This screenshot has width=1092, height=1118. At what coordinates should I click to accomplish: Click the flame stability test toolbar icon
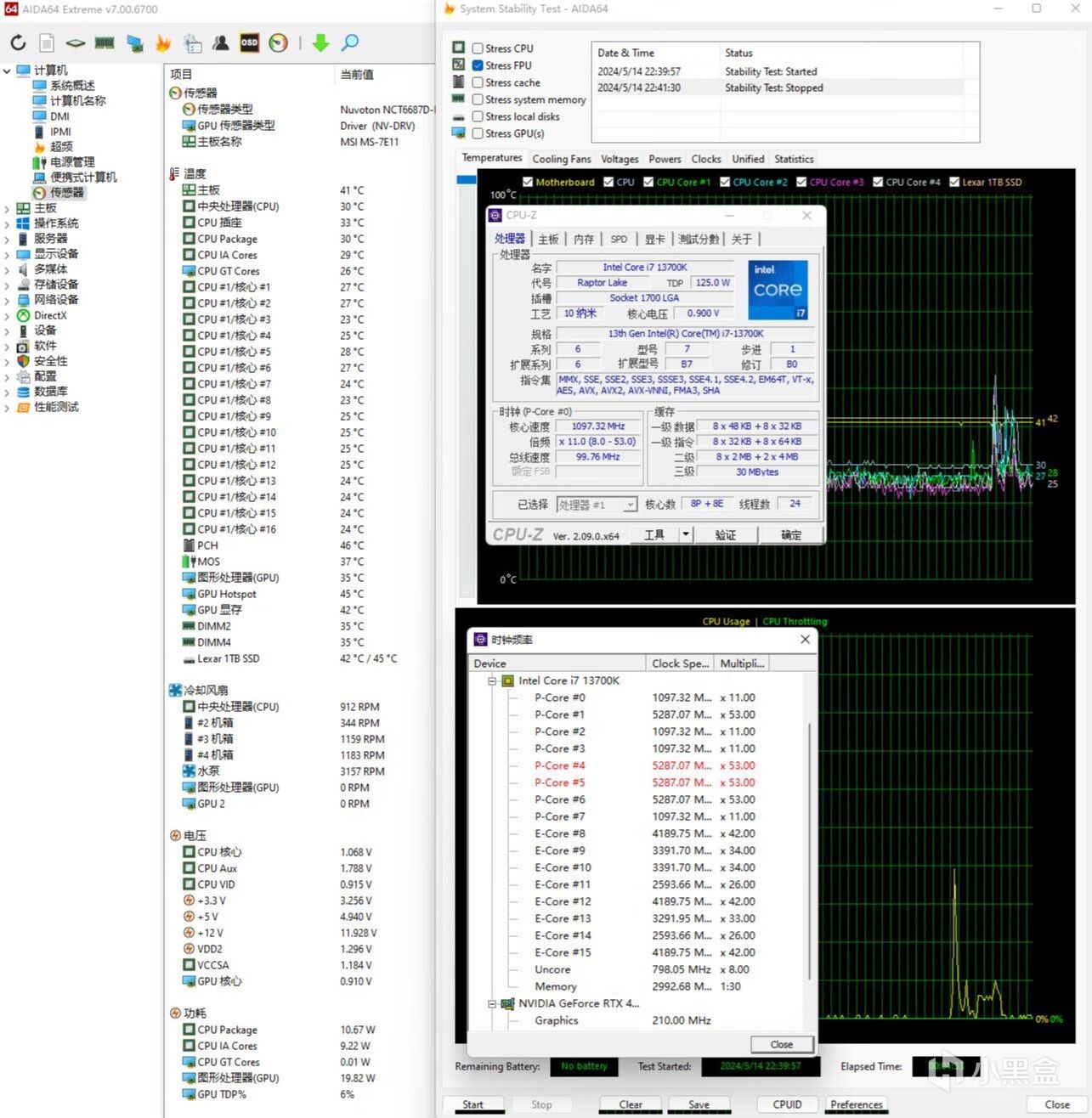(163, 42)
